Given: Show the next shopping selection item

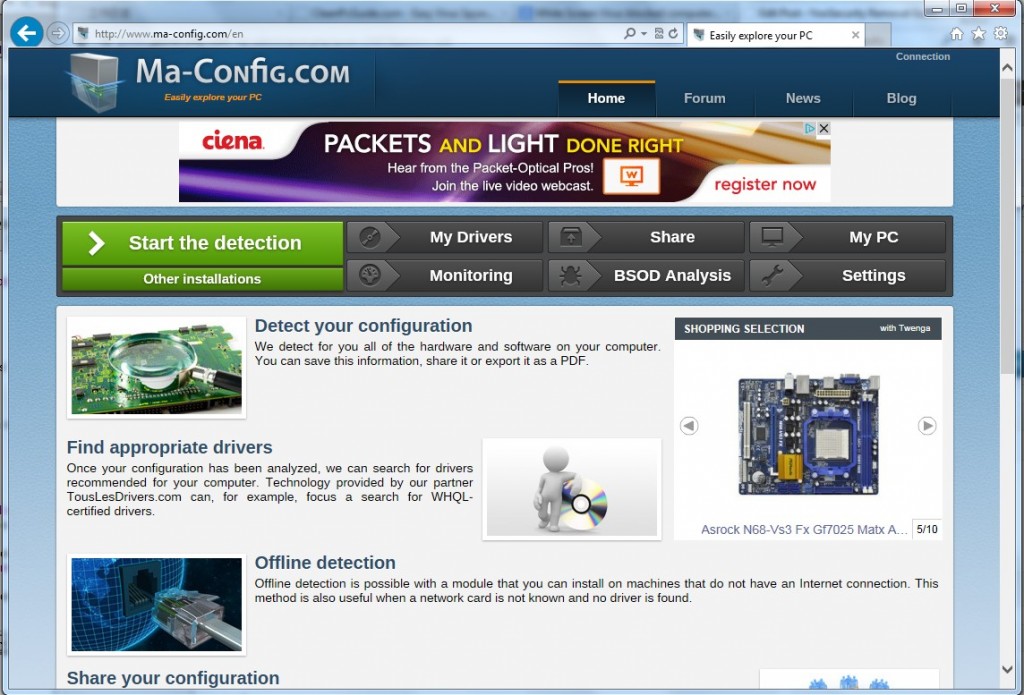Looking at the screenshot, I should pyautogui.click(x=927, y=426).
